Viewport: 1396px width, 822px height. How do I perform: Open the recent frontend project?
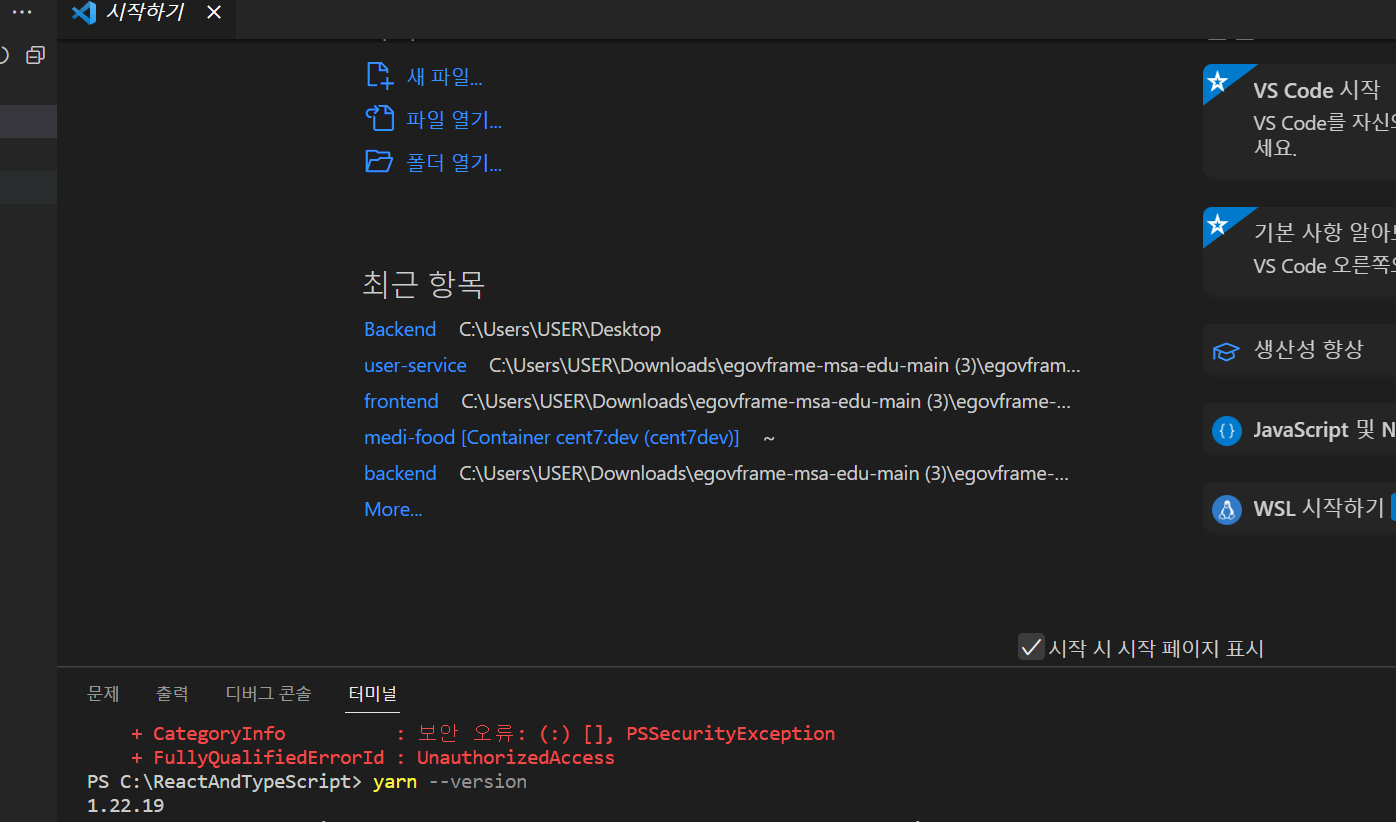(x=401, y=401)
